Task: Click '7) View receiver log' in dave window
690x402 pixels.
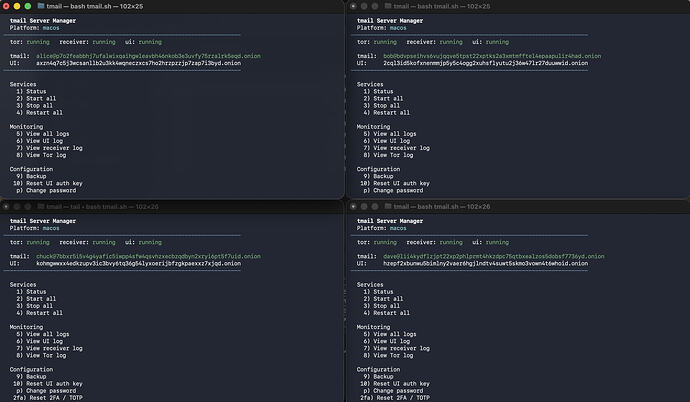Action: click(x=396, y=348)
